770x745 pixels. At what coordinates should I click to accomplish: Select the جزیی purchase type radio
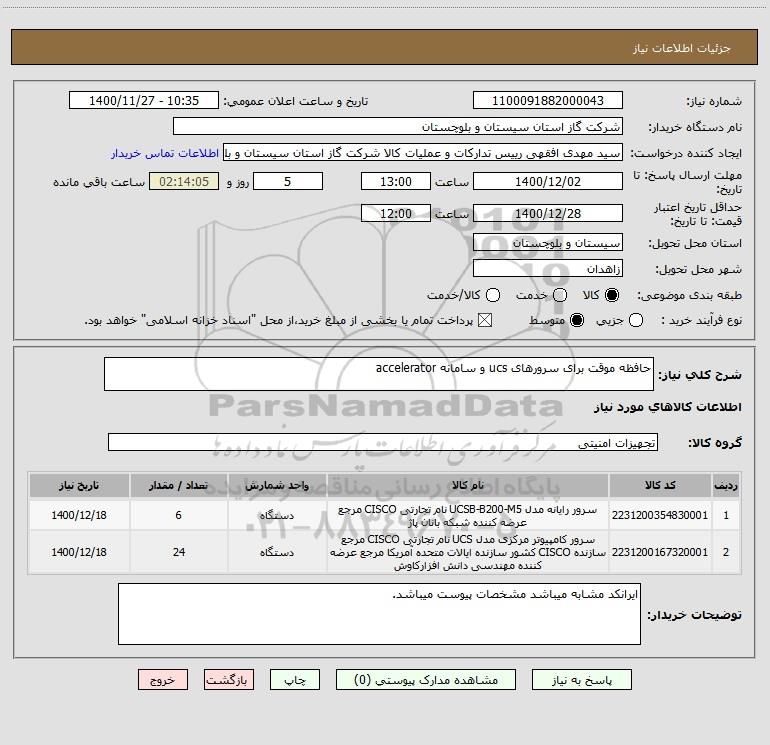(x=635, y=320)
